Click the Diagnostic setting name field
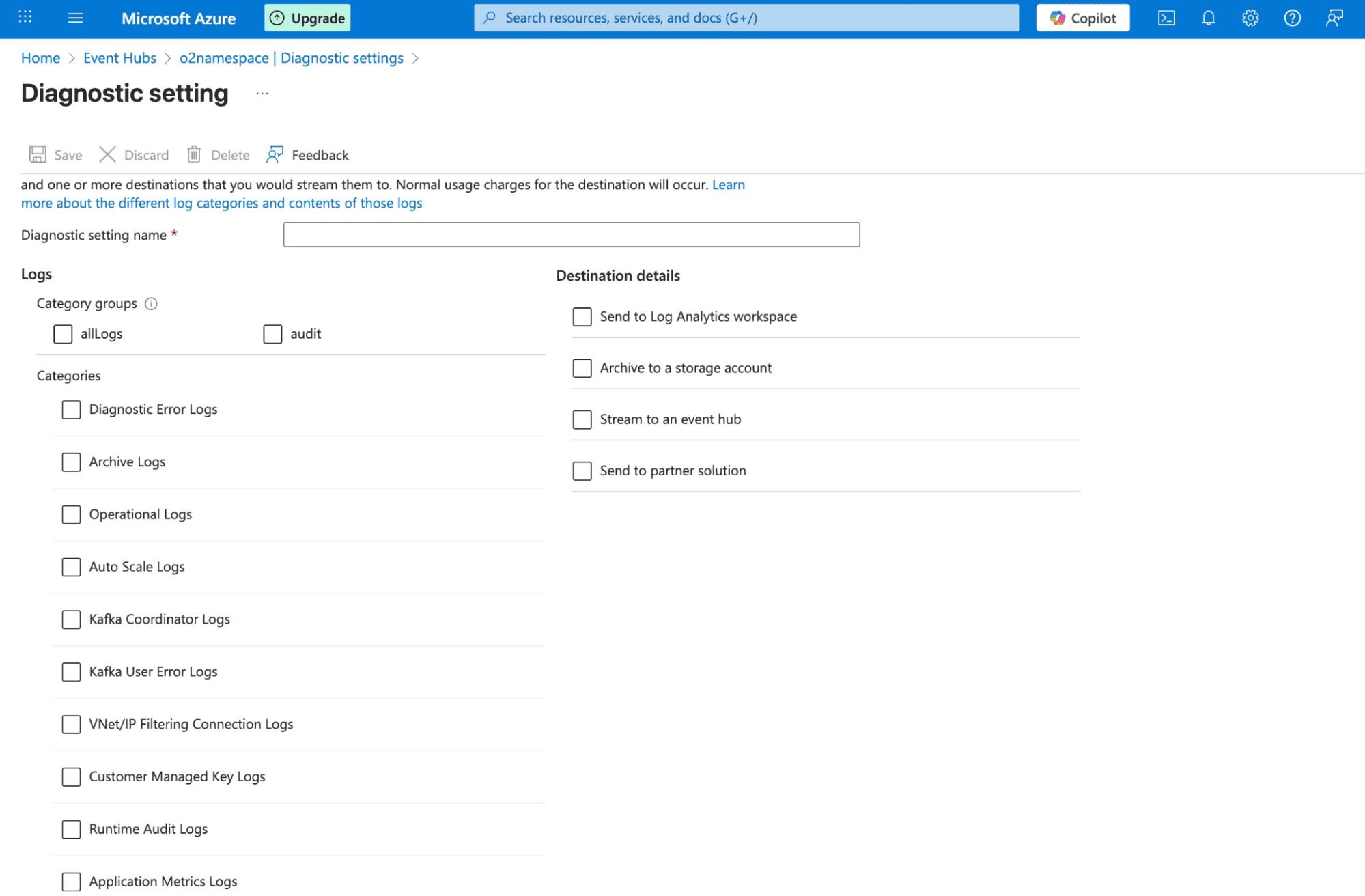Image resolution: width=1365 pixels, height=896 pixels. tap(571, 234)
